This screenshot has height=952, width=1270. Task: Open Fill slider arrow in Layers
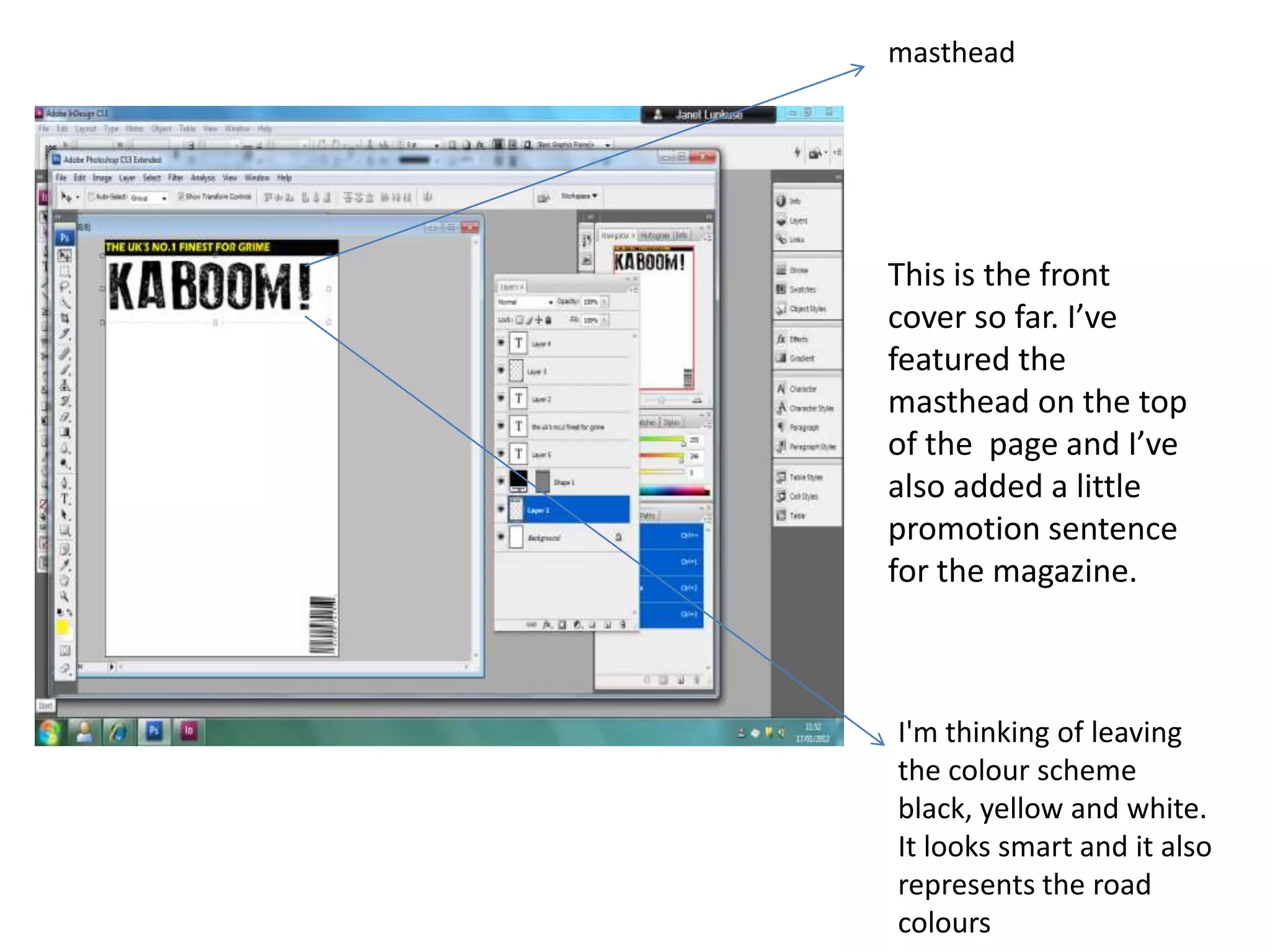605,320
